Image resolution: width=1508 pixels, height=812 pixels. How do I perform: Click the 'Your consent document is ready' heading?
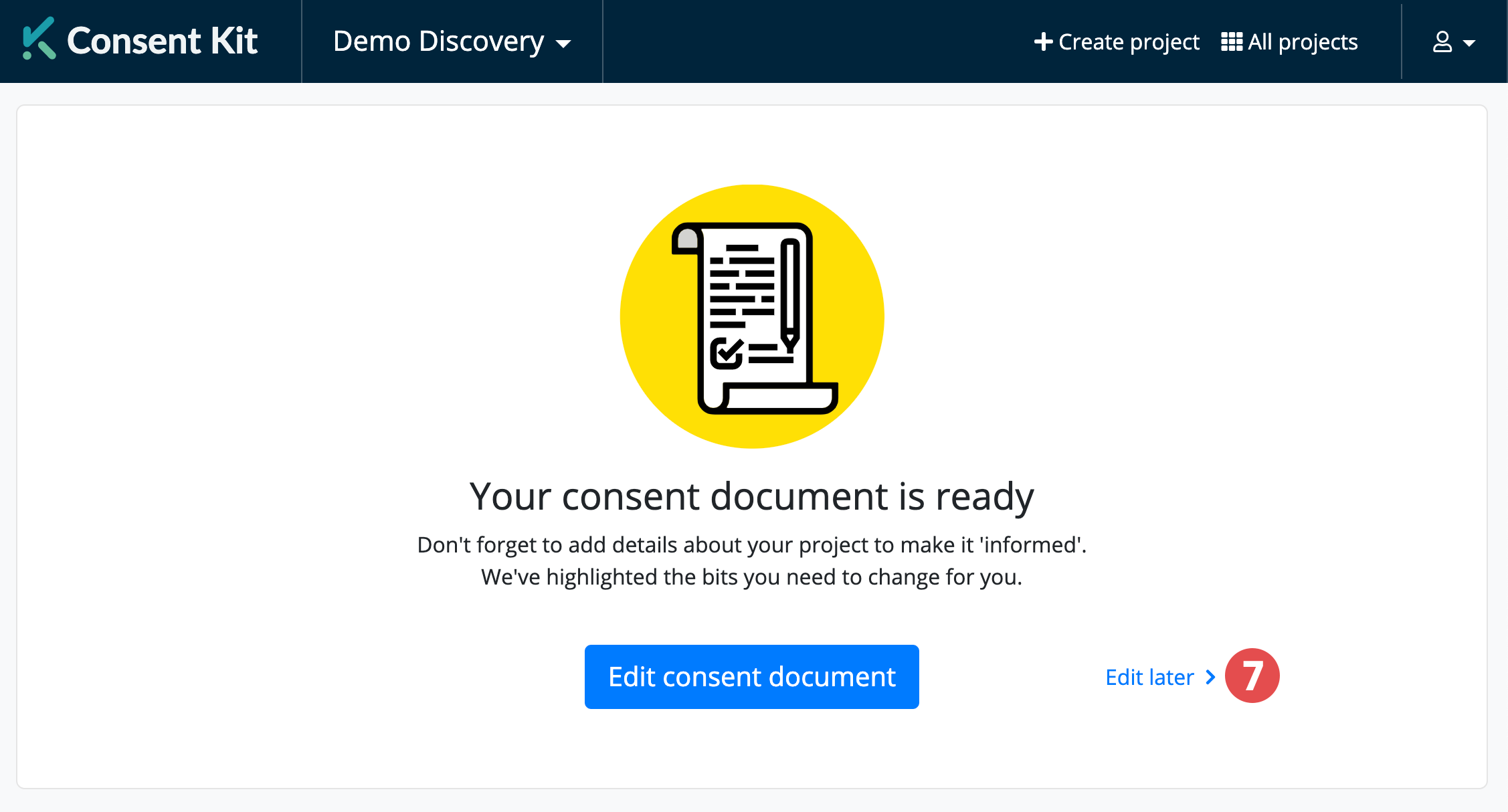pyautogui.click(x=751, y=496)
